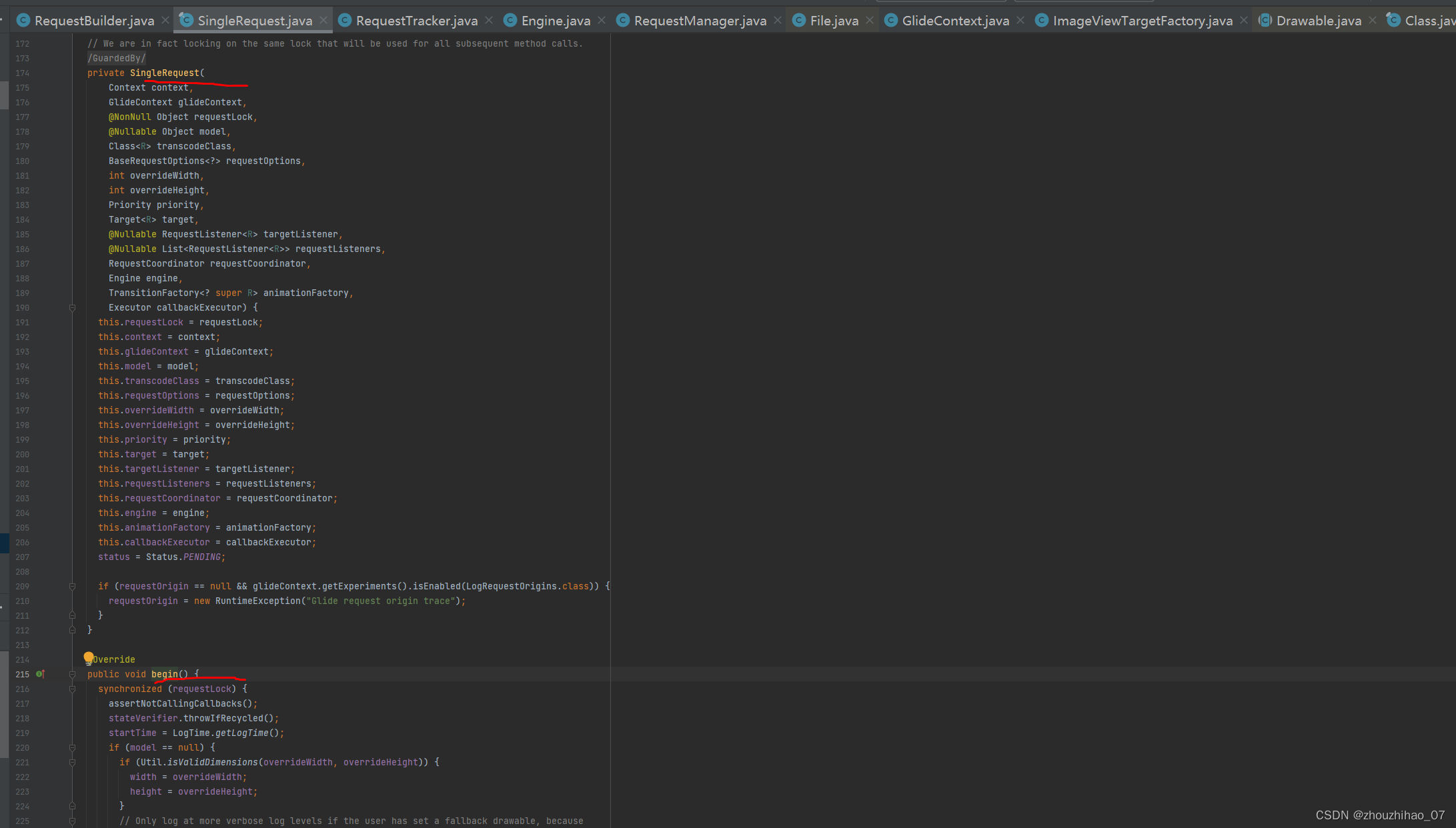The width and height of the screenshot is (1456, 828).
Task: Click the /GuardedBy/ annotation on line 173
Action: [x=117, y=58]
